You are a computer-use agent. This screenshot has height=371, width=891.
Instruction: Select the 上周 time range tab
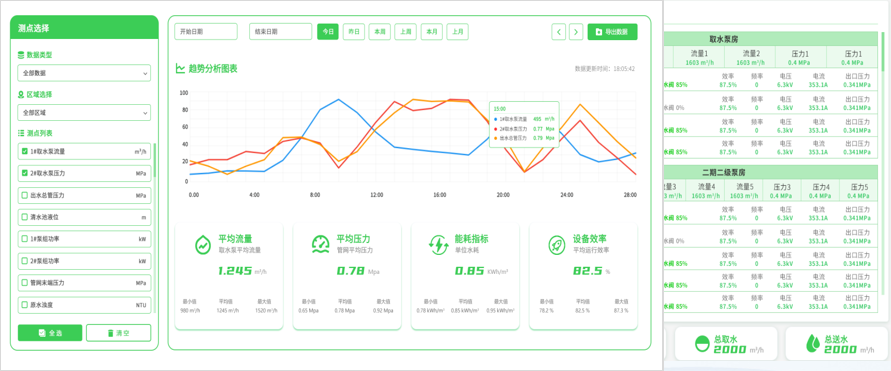pyautogui.click(x=406, y=32)
